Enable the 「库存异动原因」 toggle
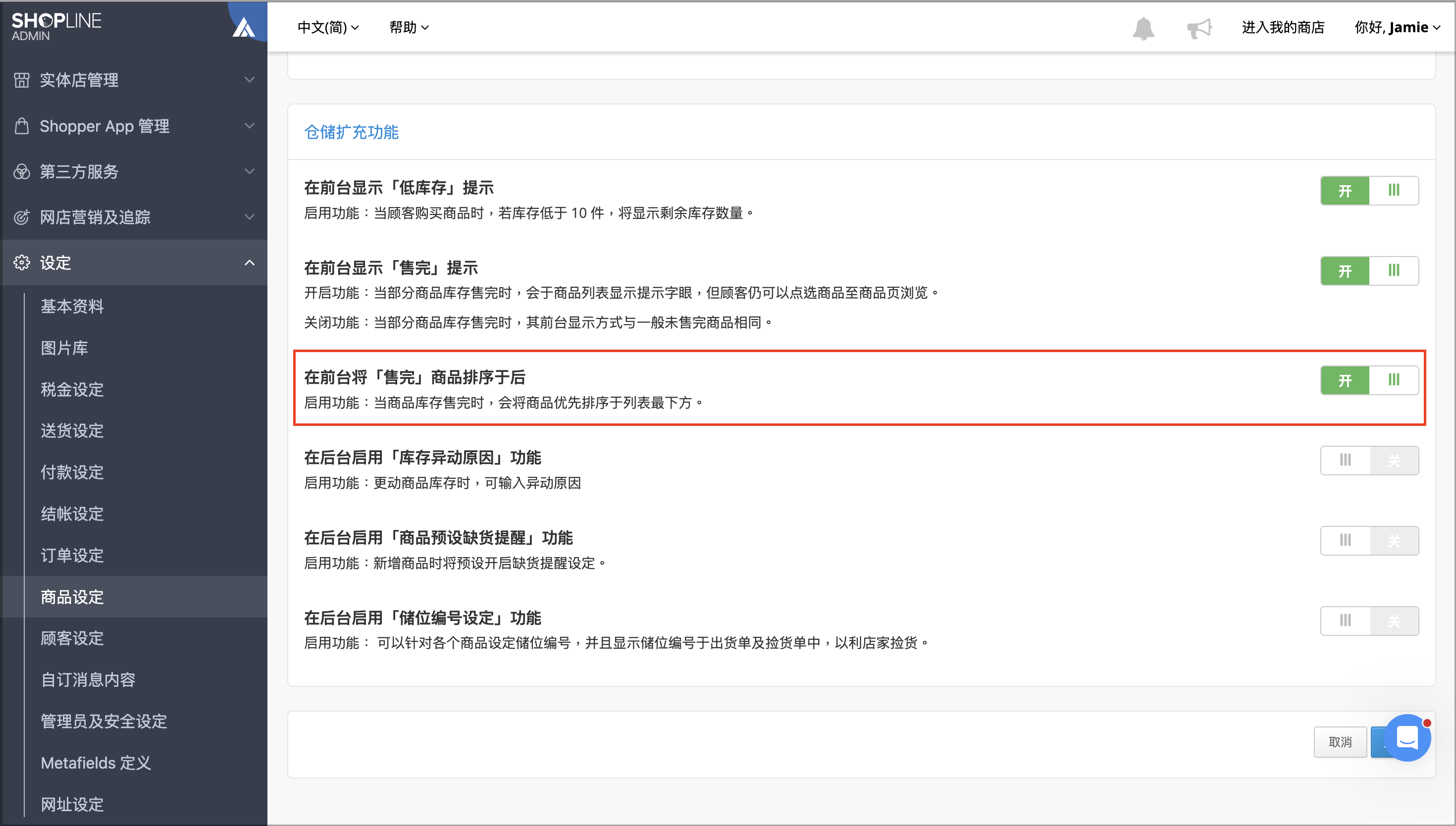The image size is (1456, 826). (x=1369, y=460)
